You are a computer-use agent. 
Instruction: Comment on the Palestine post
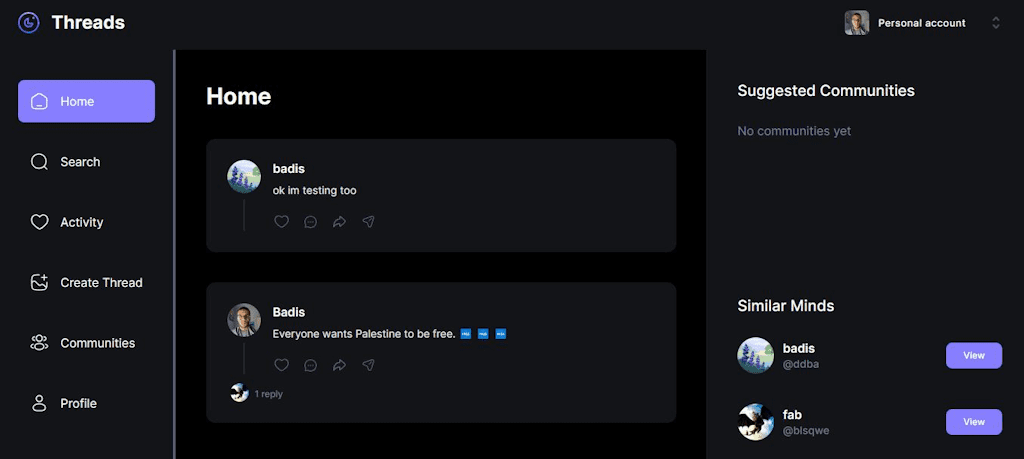(x=311, y=365)
